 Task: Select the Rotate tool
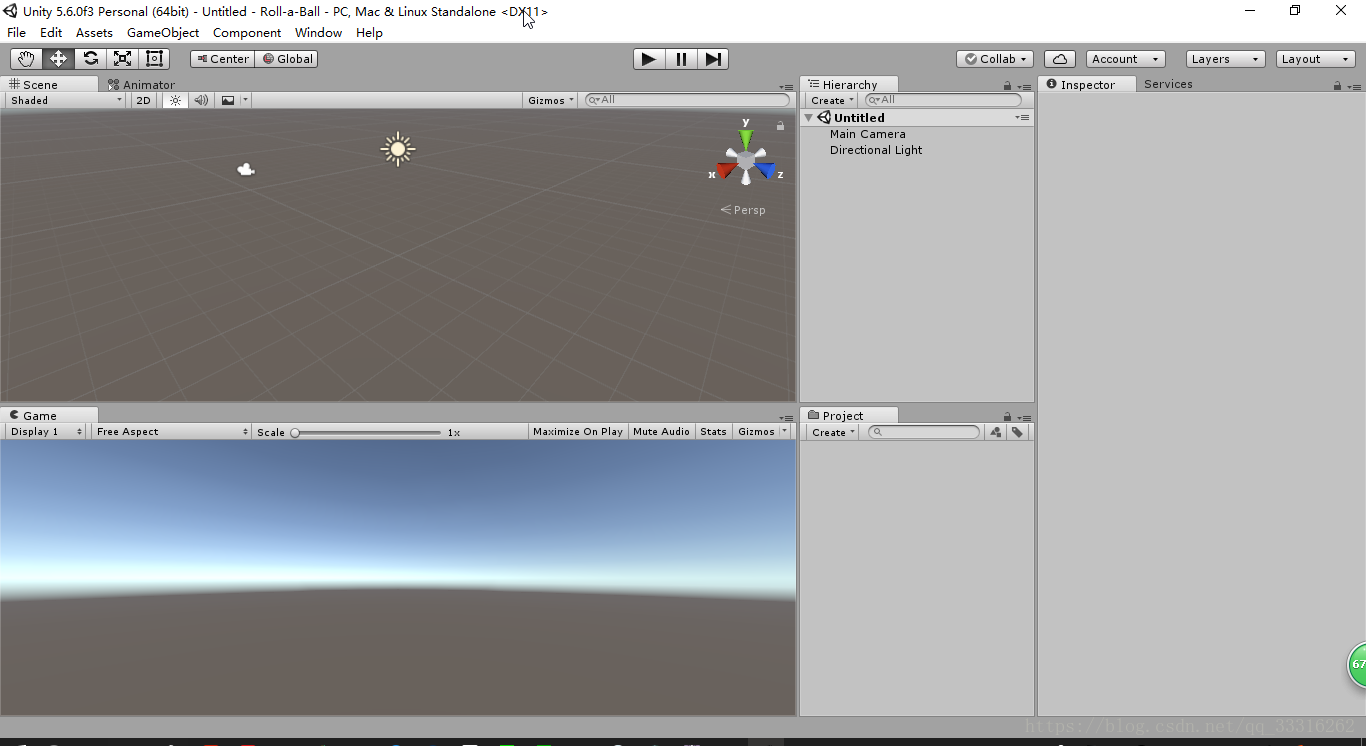90,59
